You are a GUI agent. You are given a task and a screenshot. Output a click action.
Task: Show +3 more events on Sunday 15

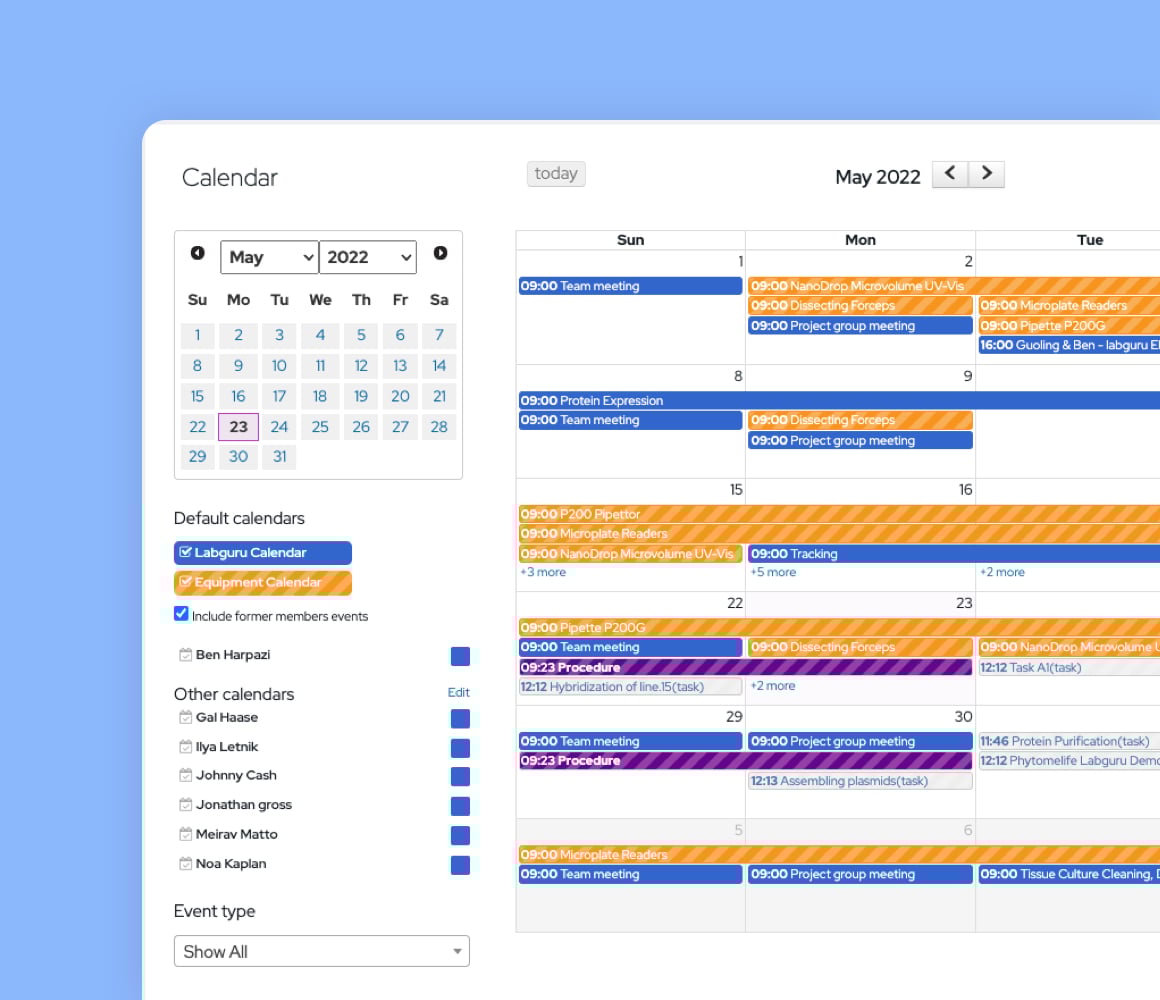click(x=543, y=573)
